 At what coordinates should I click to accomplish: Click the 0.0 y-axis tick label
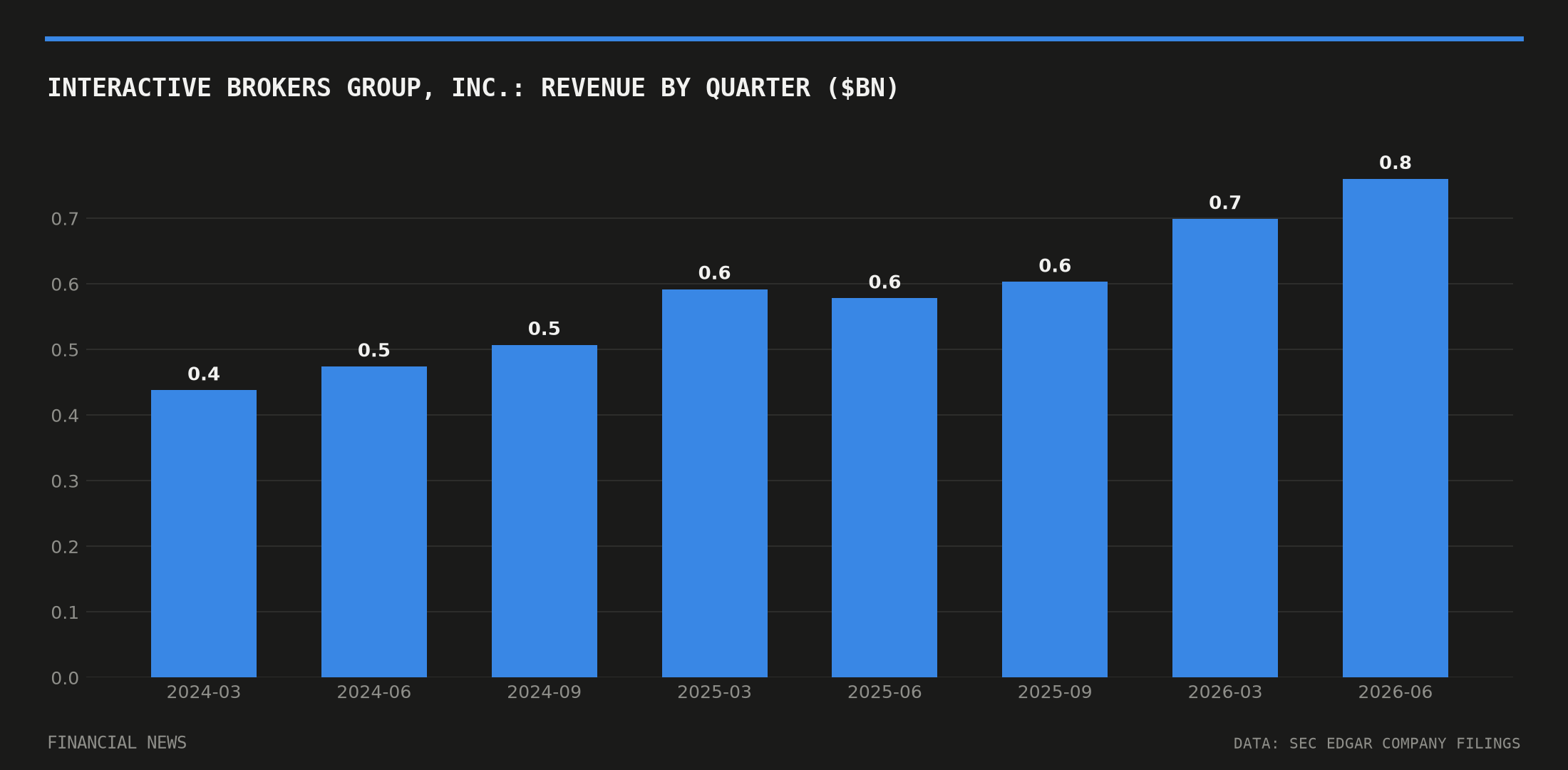point(65,678)
